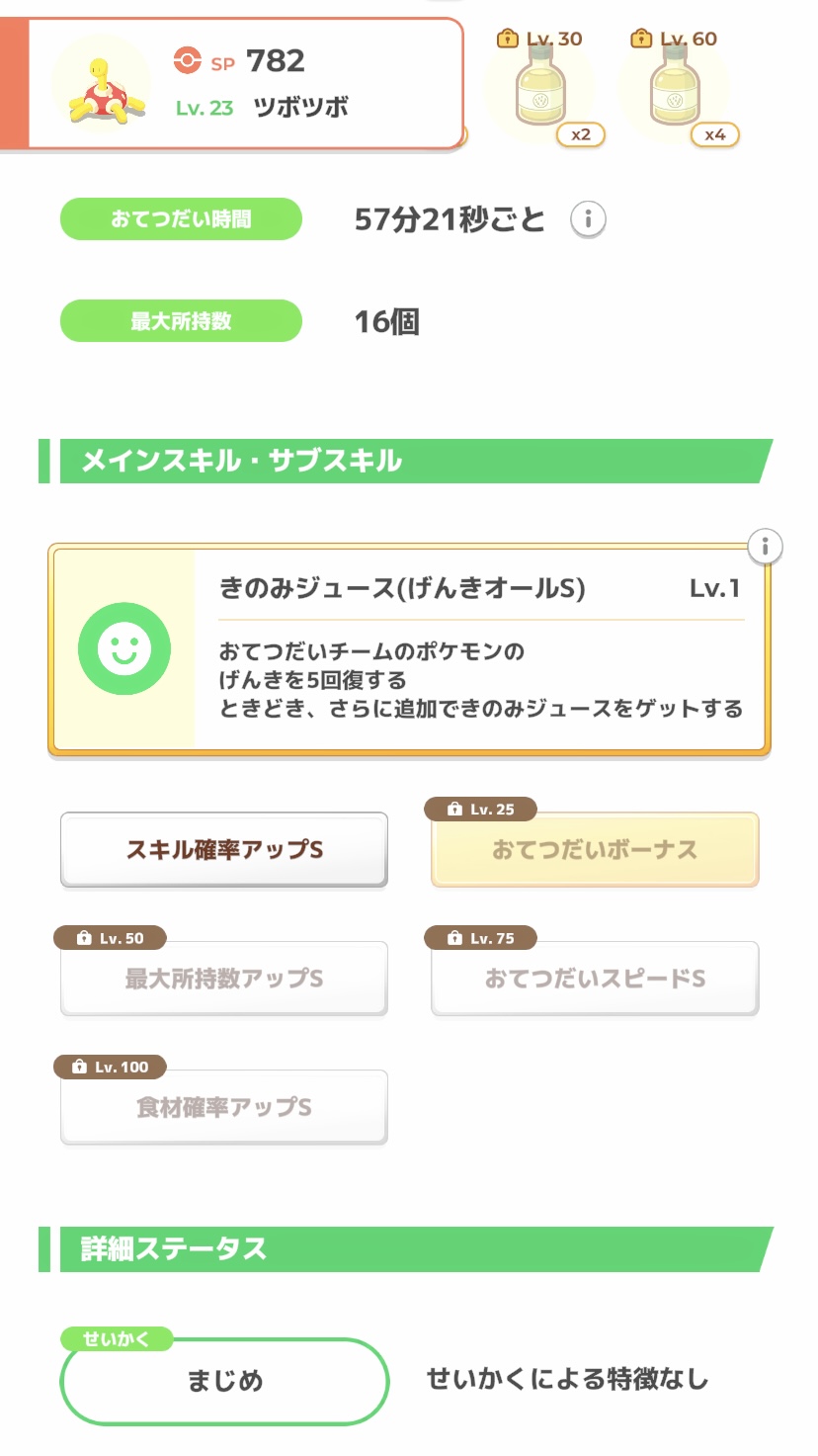Tap the 最大所持数 green label

(181, 321)
